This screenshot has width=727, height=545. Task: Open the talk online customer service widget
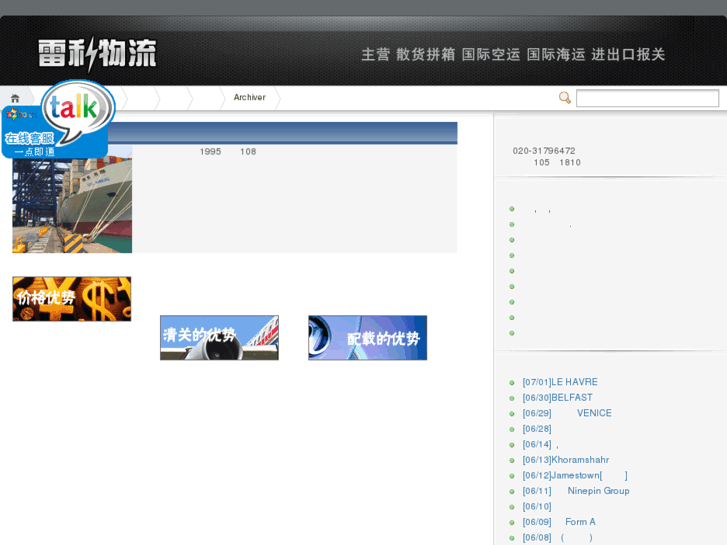point(58,119)
